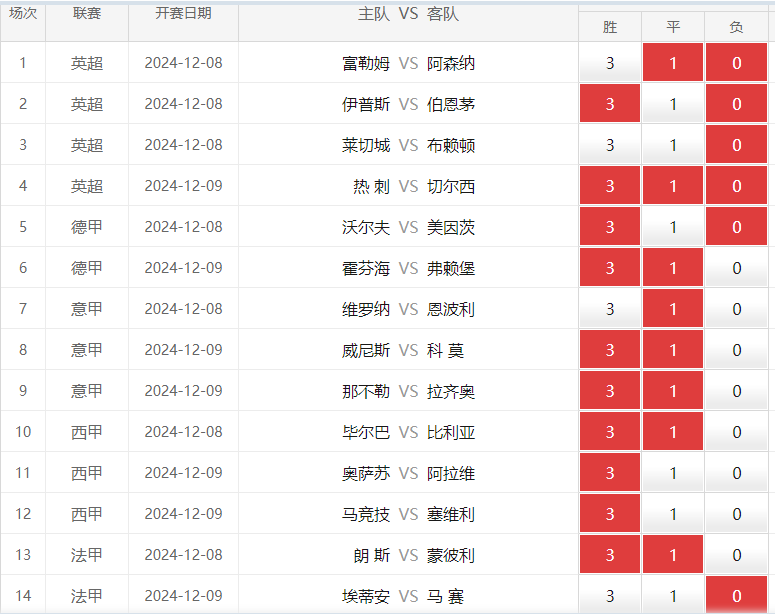The width and height of the screenshot is (775, 614).
Task: Mark win (3) for 马竞技 VS 塞维利
Action: pyautogui.click(x=610, y=514)
